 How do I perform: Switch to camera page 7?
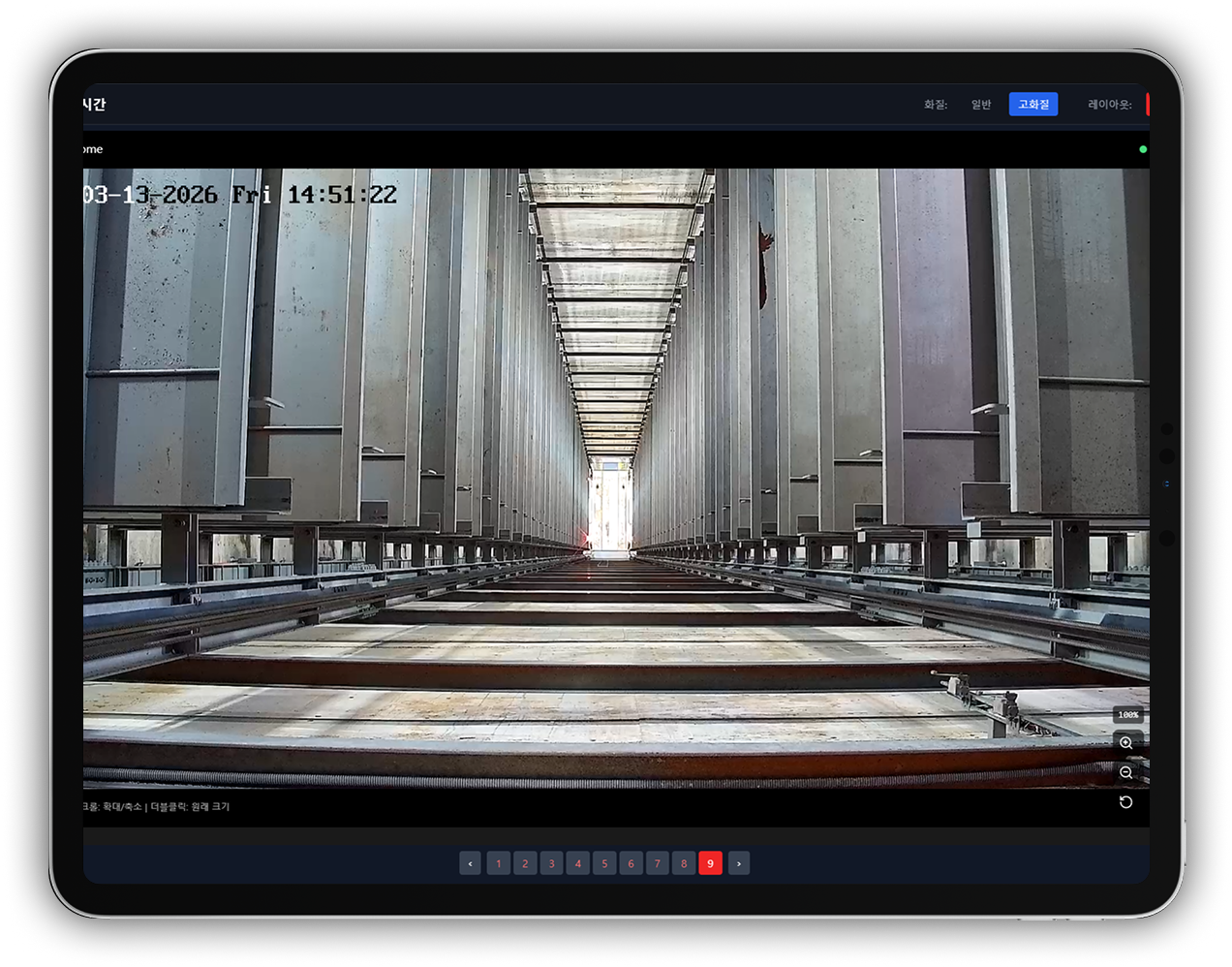(x=658, y=863)
